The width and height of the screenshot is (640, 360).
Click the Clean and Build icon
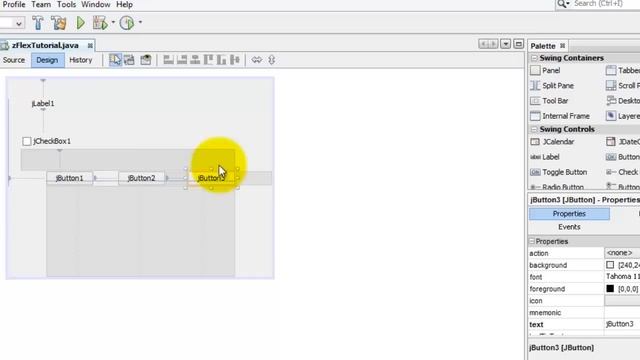click(59, 23)
